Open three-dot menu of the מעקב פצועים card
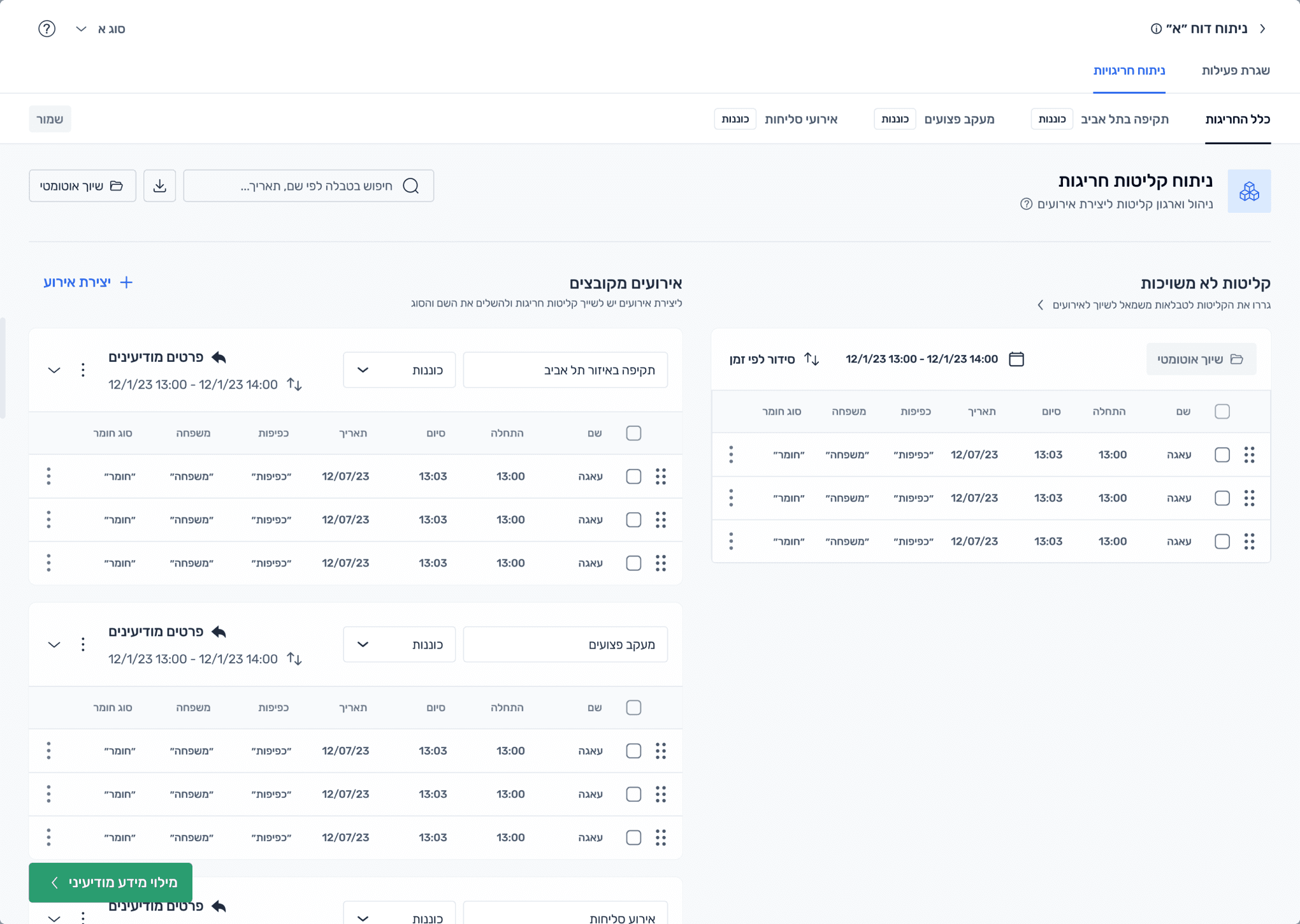Image resolution: width=1300 pixels, height=924 pixels. [x=83, y=644]
